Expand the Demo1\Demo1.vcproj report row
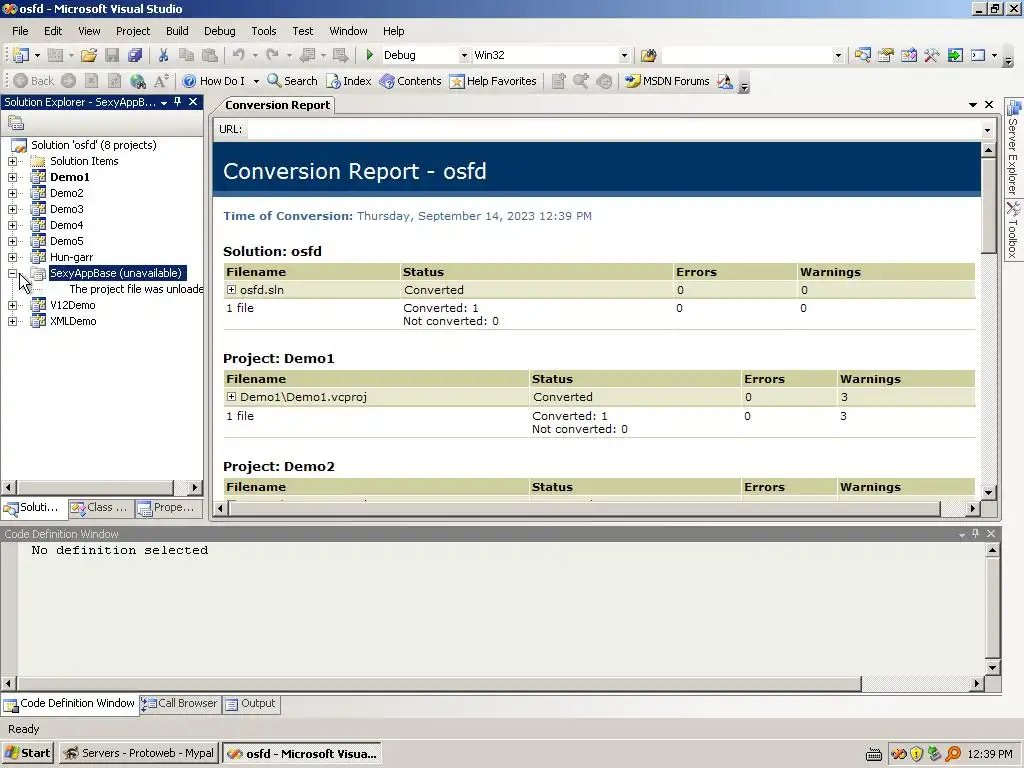This screenshot has width=1024, height=768. 231,396
